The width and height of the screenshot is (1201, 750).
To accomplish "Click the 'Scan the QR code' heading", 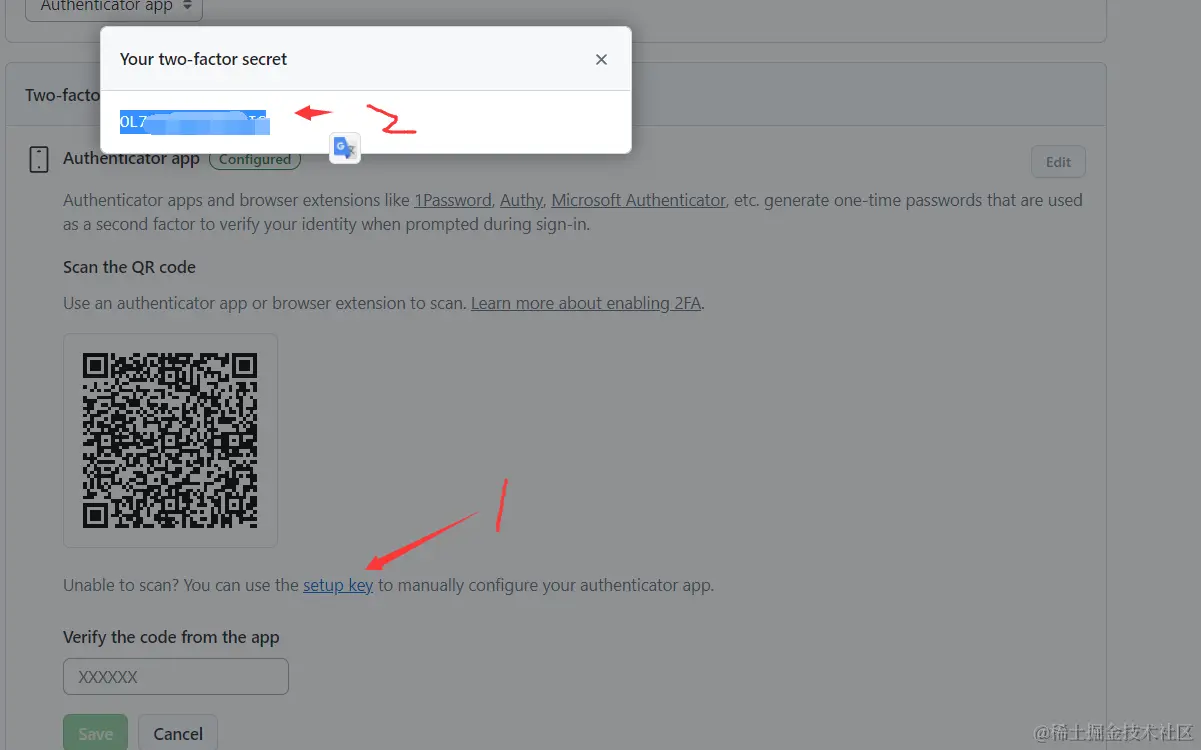I will tap(129, 267).
